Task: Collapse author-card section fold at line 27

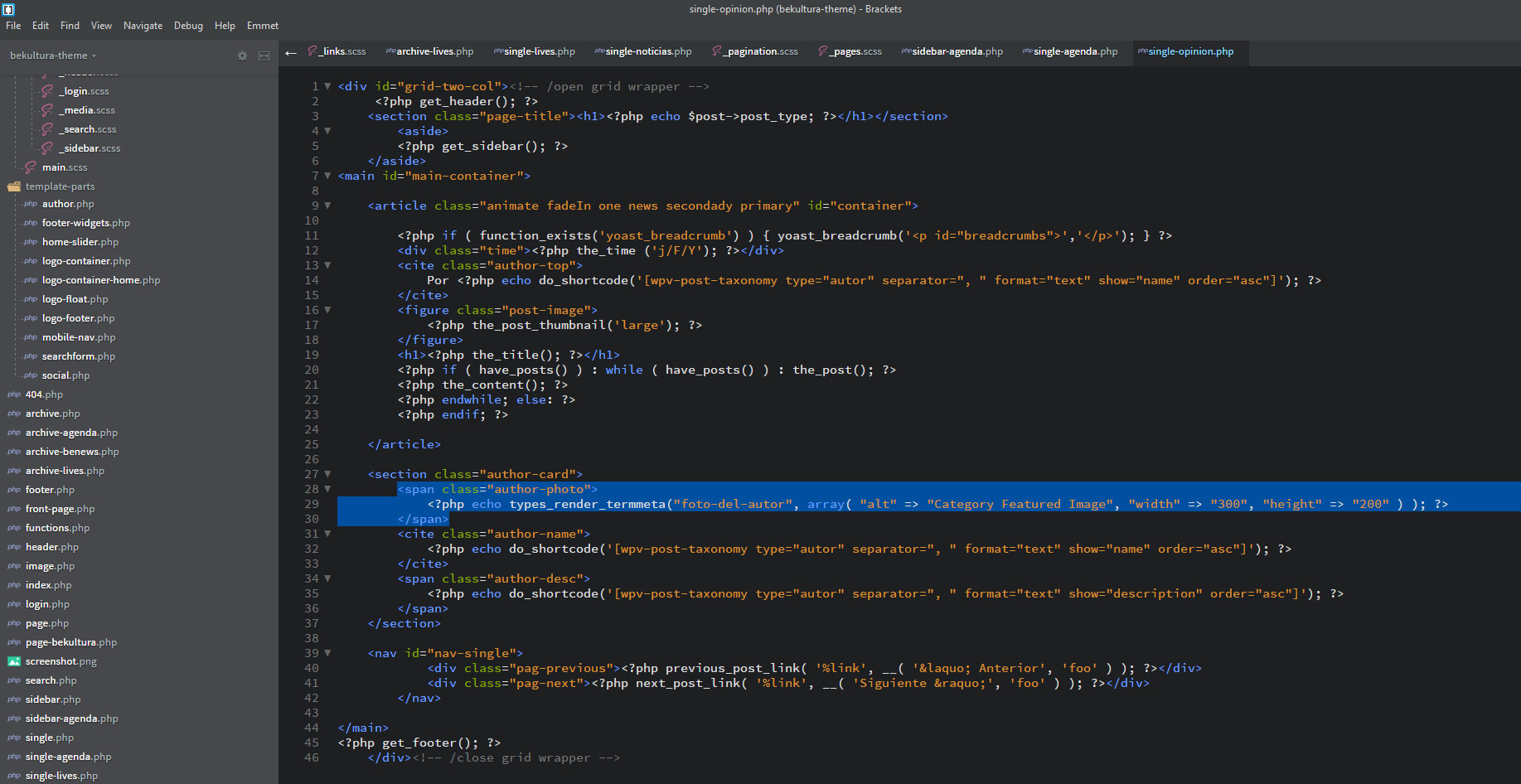Action: click(x=327, y=474)
